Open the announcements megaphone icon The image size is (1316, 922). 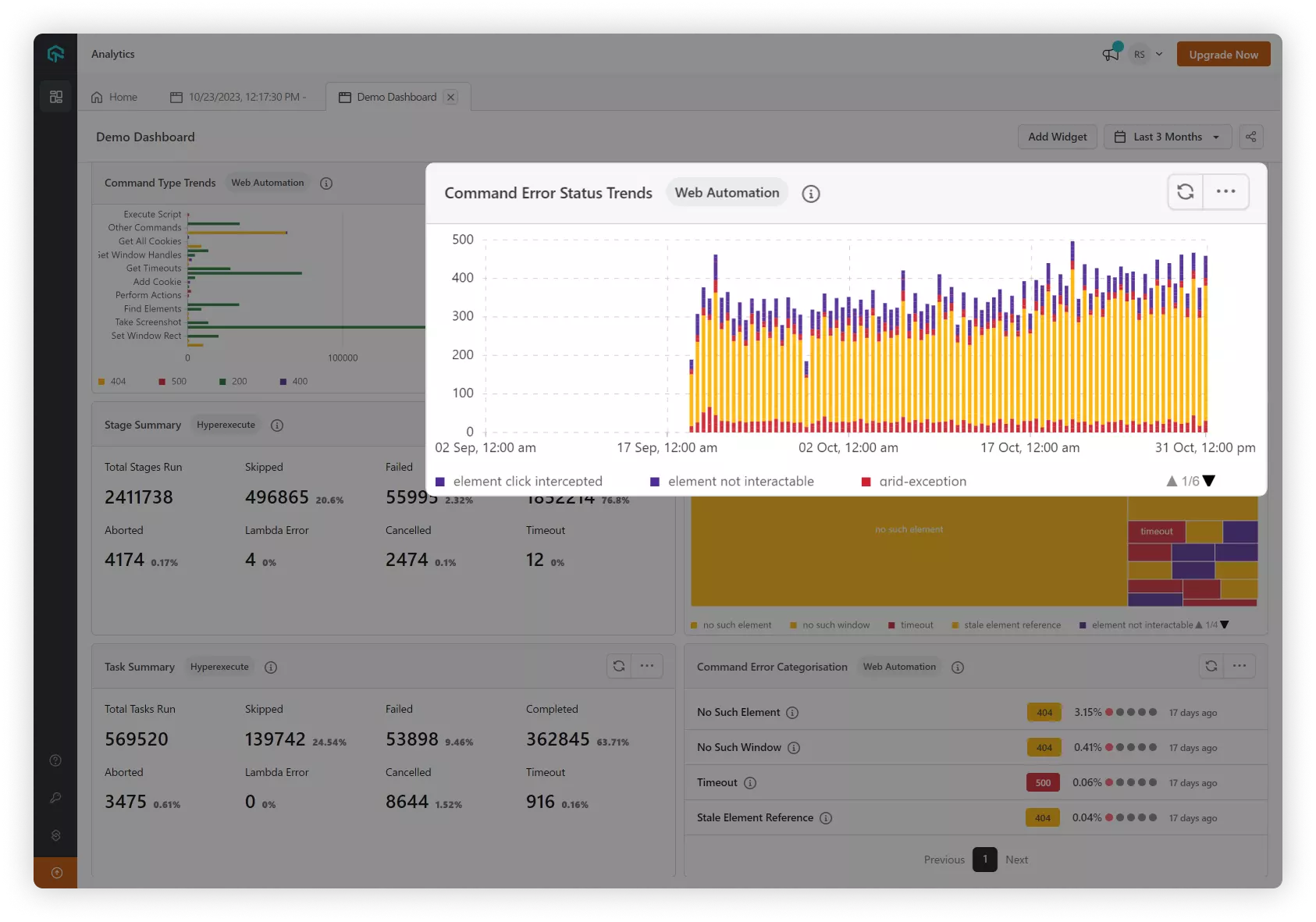pos(1110,54)
